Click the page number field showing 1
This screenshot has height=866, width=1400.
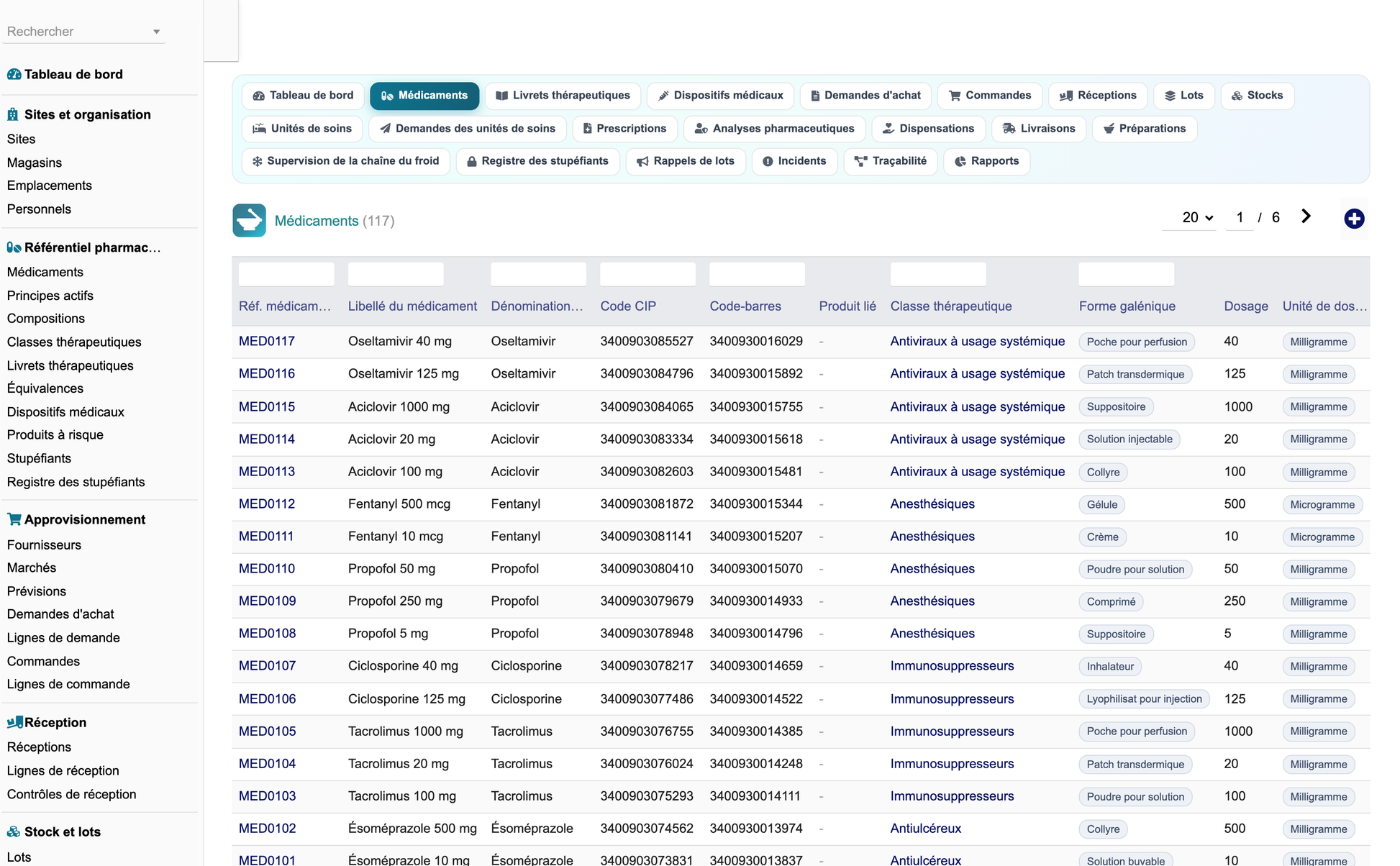coord(1240,217)
